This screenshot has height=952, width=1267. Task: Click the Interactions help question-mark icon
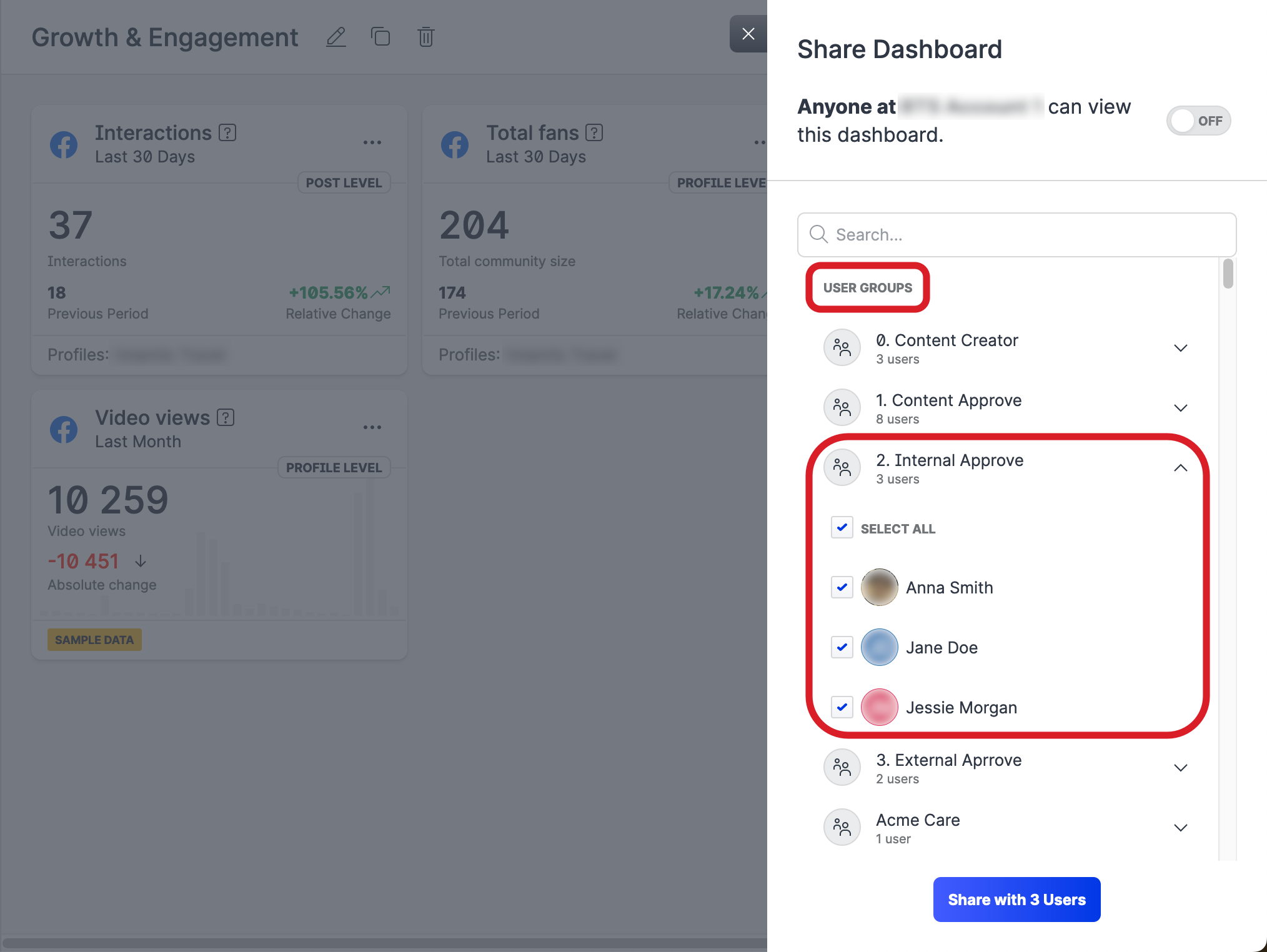pos(227,133)
